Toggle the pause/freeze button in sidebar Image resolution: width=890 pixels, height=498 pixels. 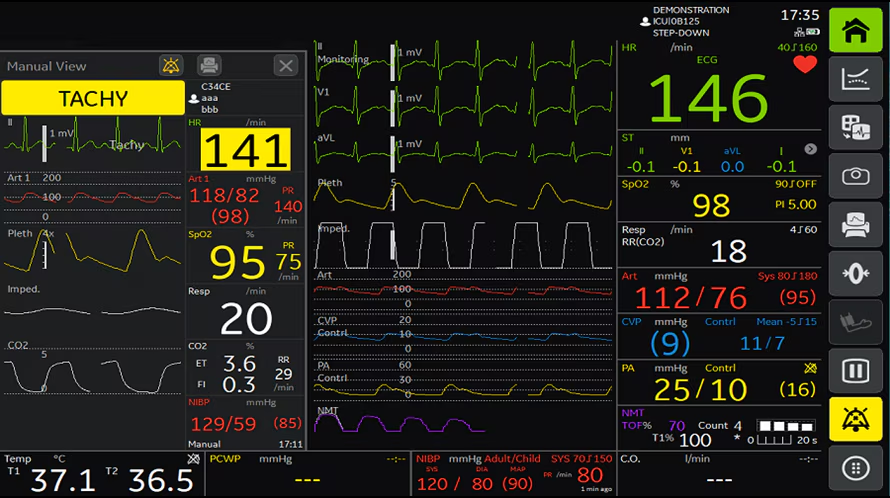point(855,371)
